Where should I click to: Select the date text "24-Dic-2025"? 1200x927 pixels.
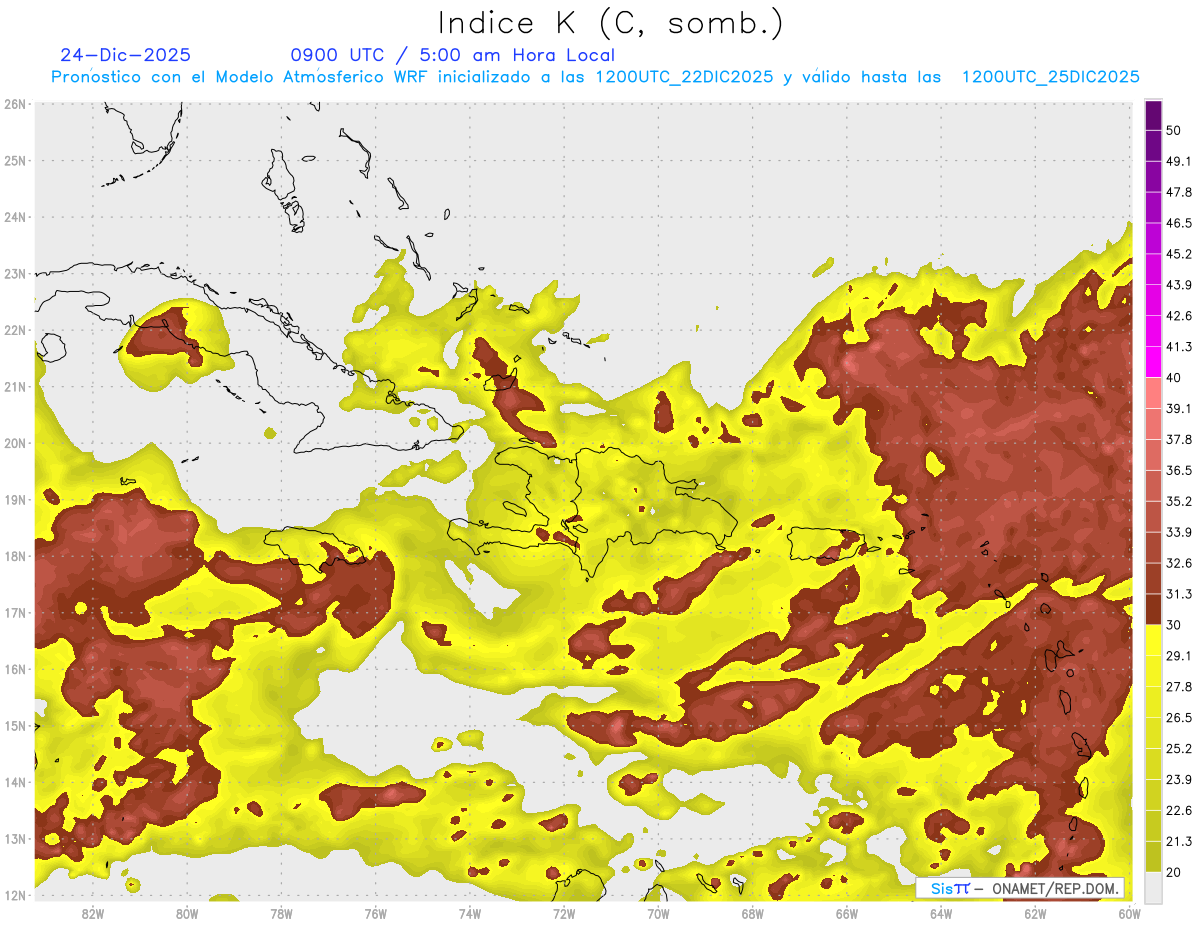pyautogui.click(x=125, y=55)
